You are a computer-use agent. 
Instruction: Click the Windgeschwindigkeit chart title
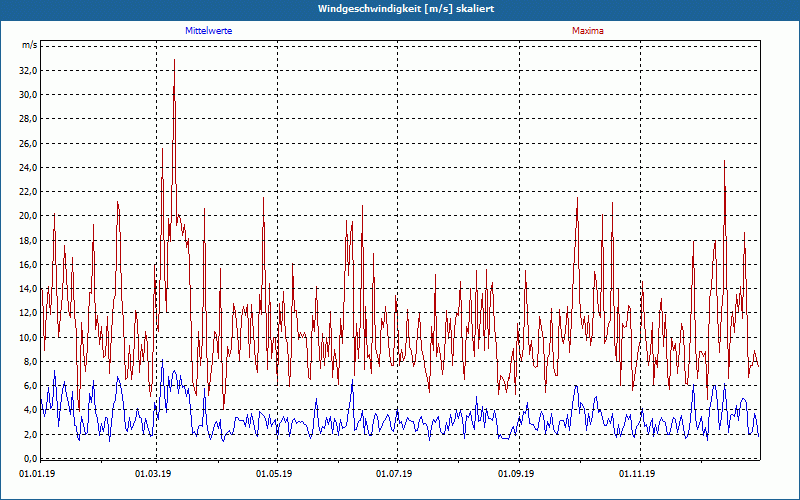pyautogui.click(x=406, y=9)
